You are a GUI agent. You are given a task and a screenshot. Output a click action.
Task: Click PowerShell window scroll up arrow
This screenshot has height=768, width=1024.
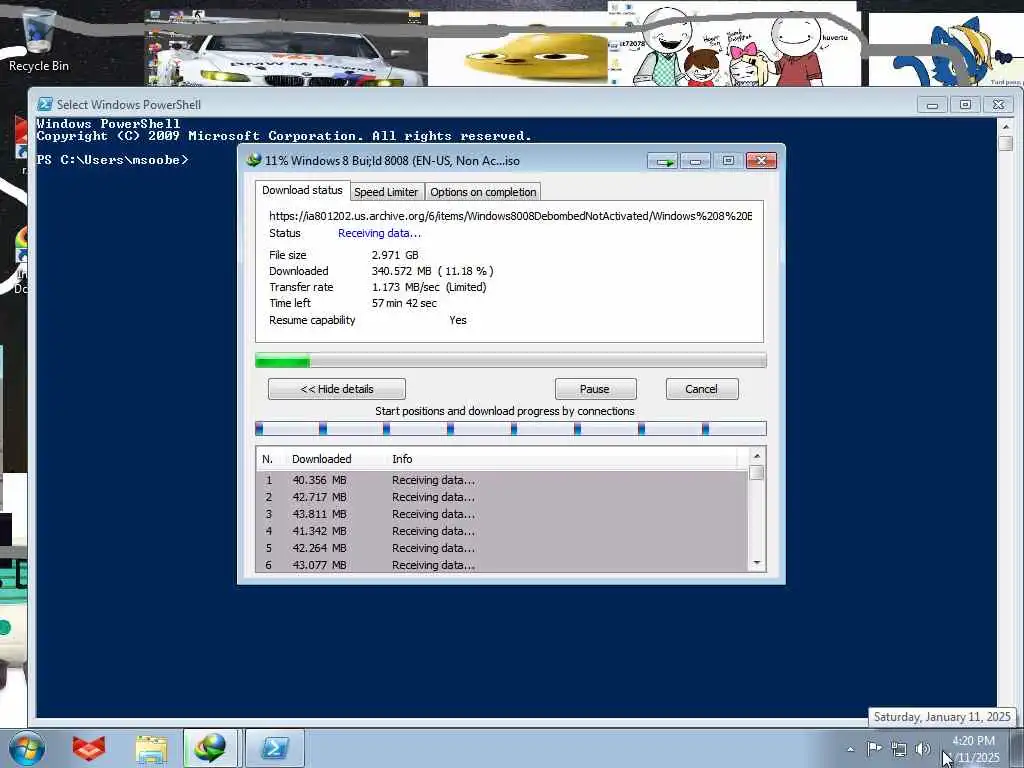[x=1006, y=127]
